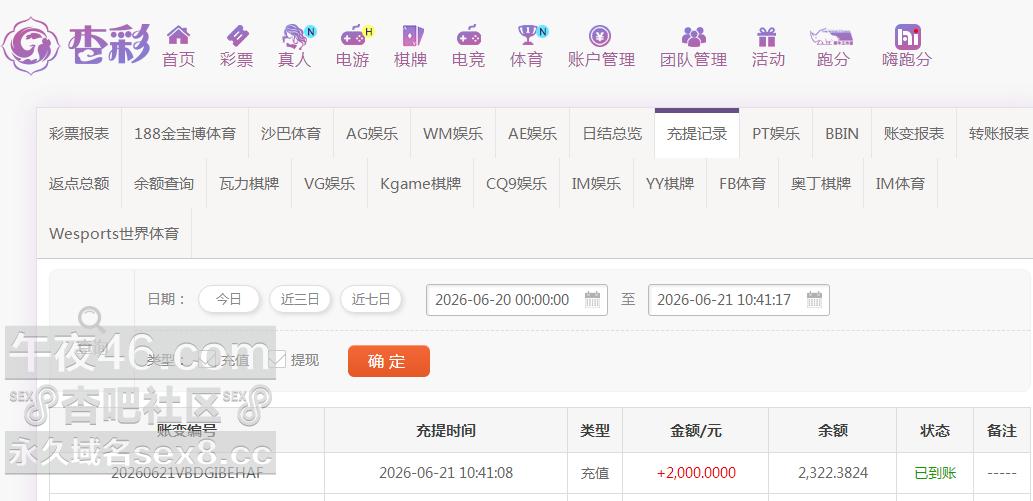1033x501 pixels.
Task: Click the 充值 type cell in row
Action: (595, 473)
